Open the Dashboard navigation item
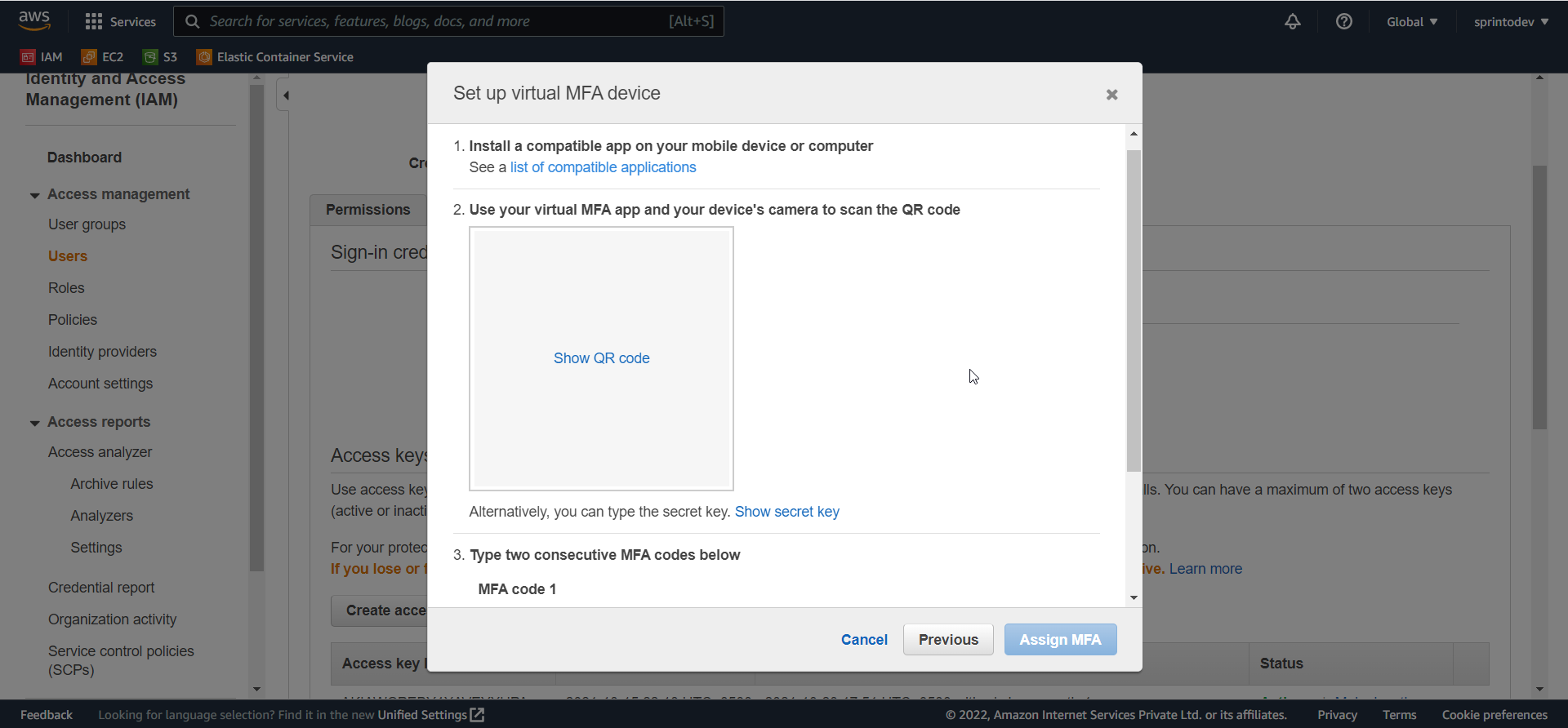This screenshot has height=728, width=1568. click(84, 158)
